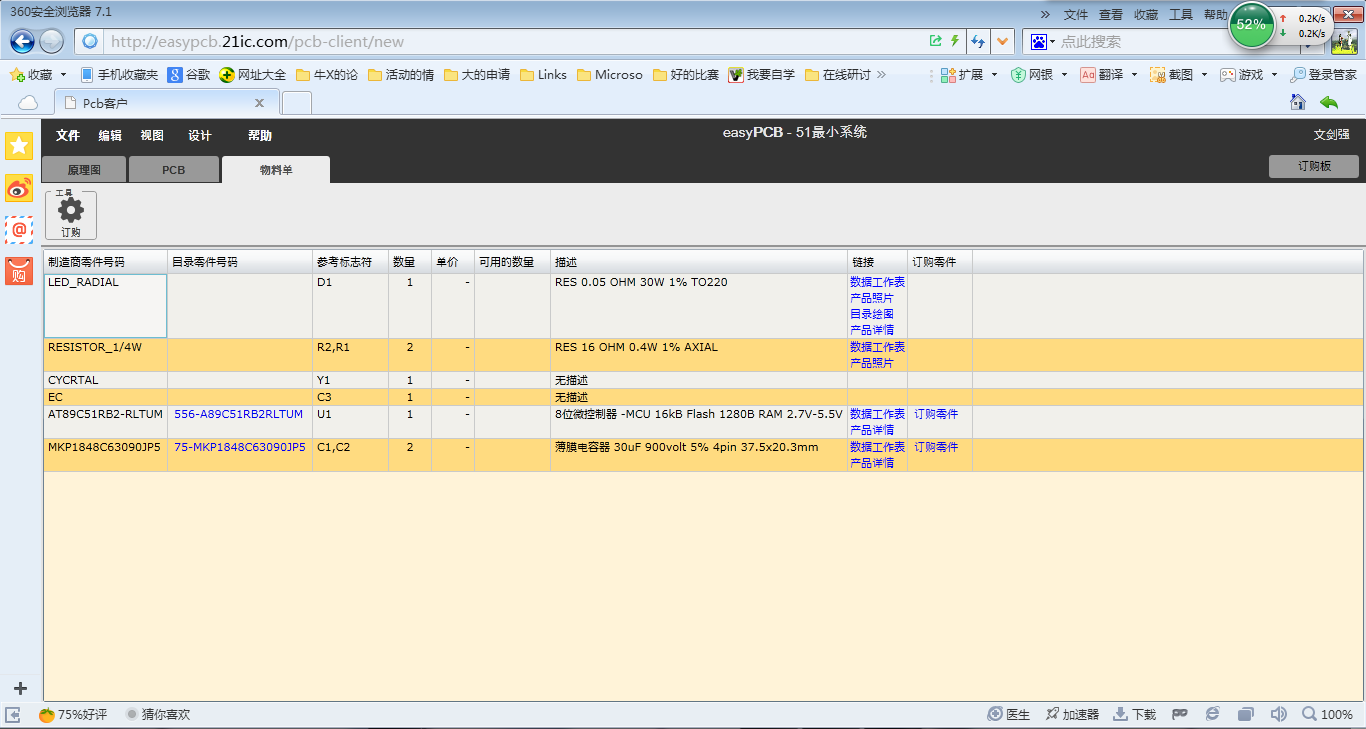
Task: Open mail @ icon in sidebar
Action: pyautogui.click(x=19, y=229)
